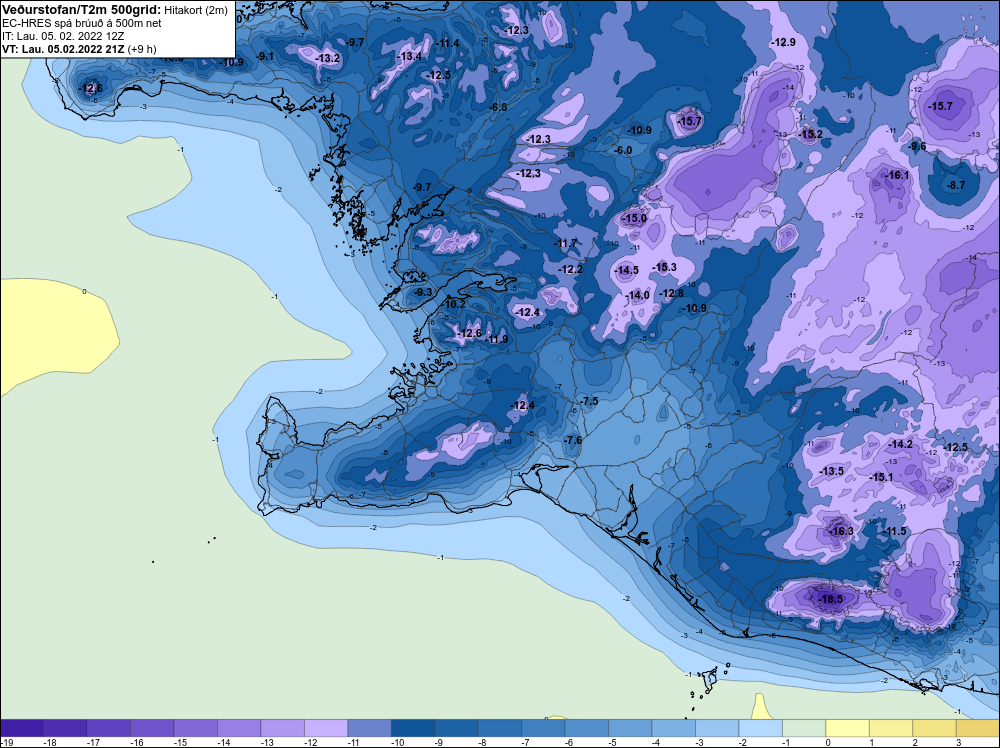Click the legend scale number 0
This screenshot has height=748, width=1000.
(827, 742)
